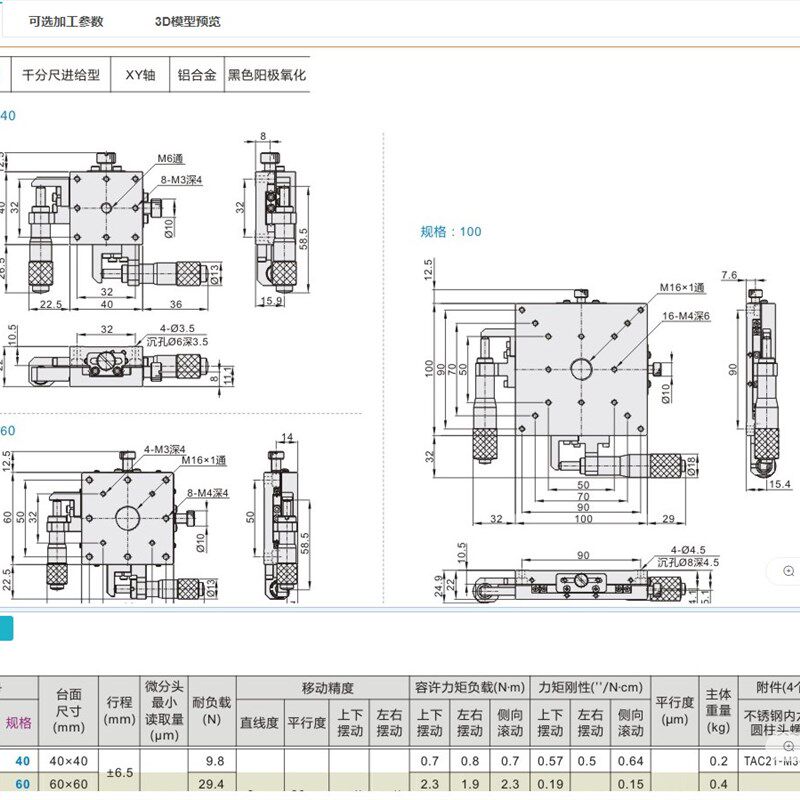
Task: Click the 台面尺寸(mm) column header
Action: tap(68, 711)
